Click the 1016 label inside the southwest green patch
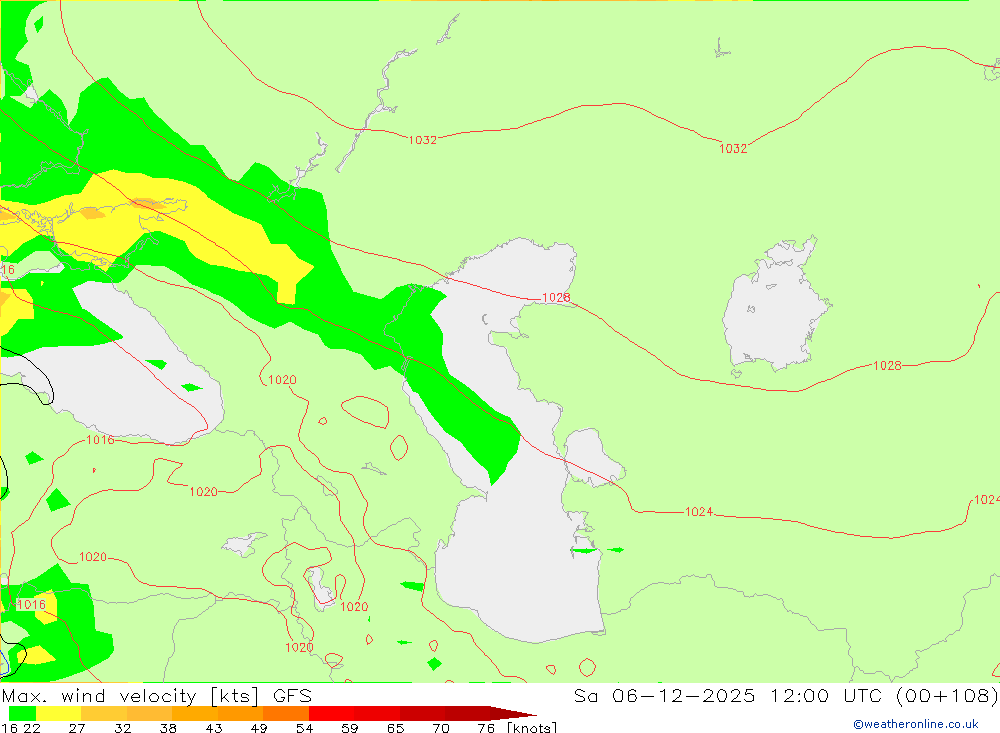The width and height of the screenshot is (1000, 733). point(31,604)
